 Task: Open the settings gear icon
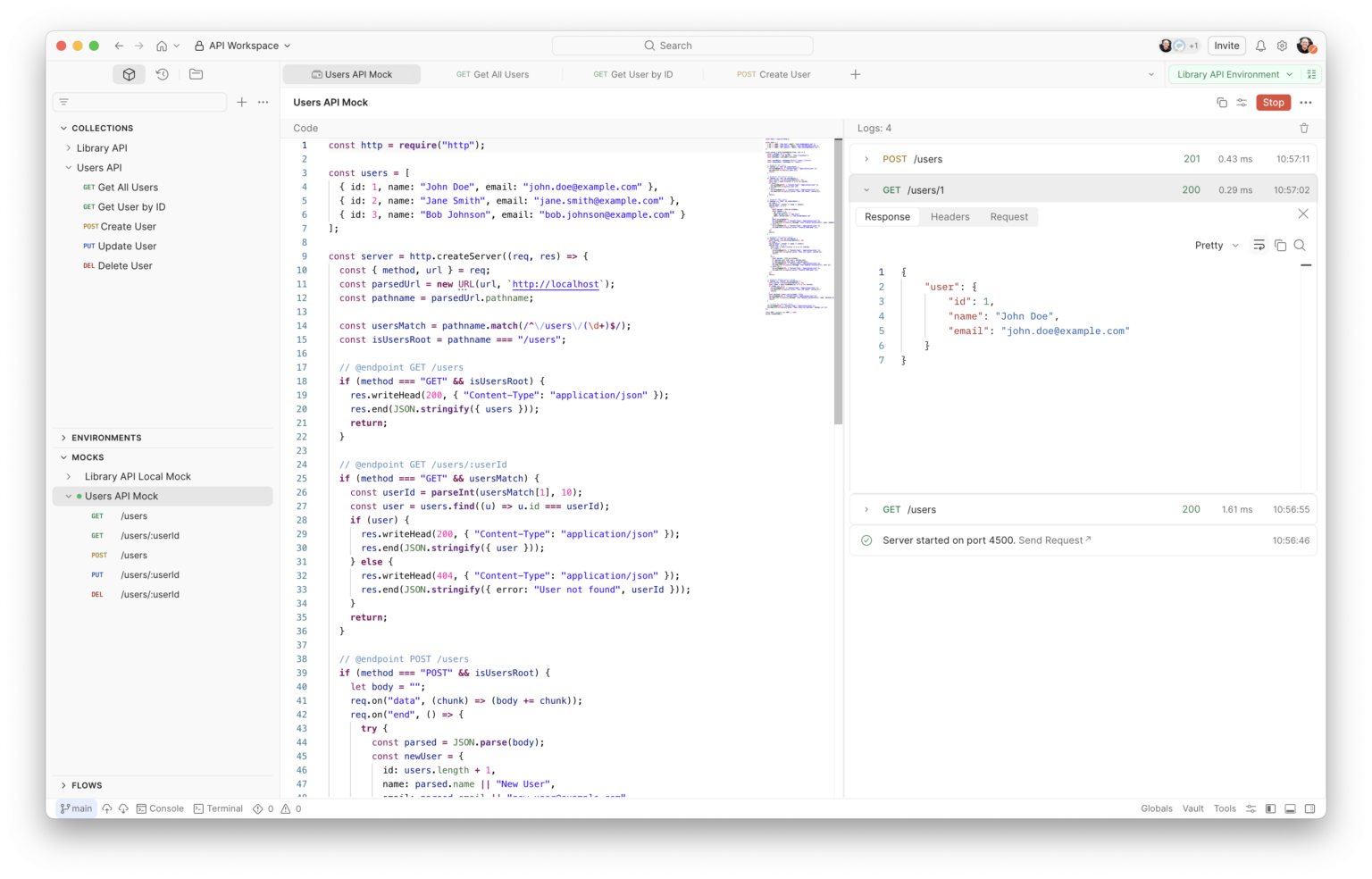pos(1282,46)
